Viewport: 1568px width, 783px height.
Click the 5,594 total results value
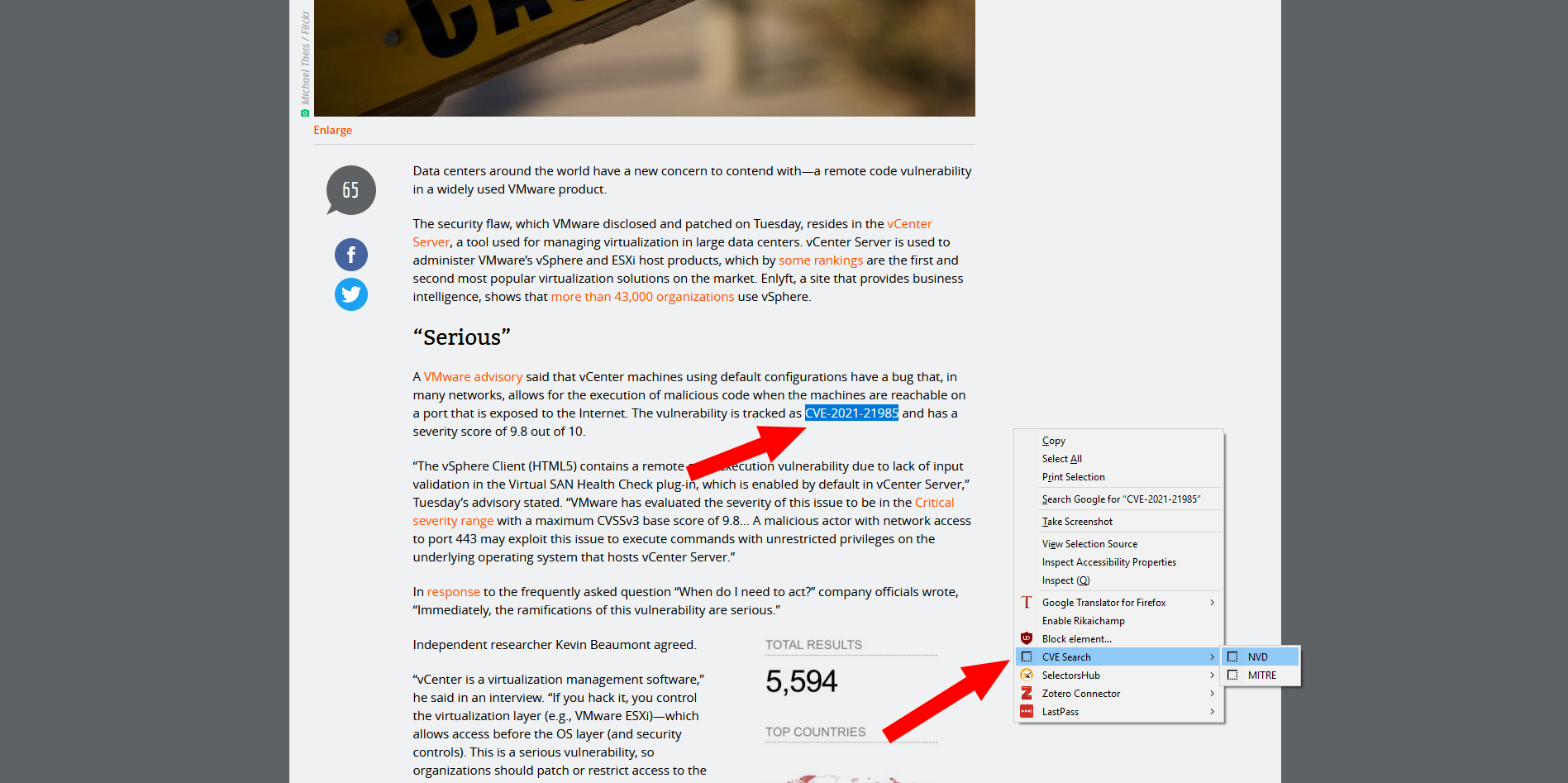pos(801,681)
